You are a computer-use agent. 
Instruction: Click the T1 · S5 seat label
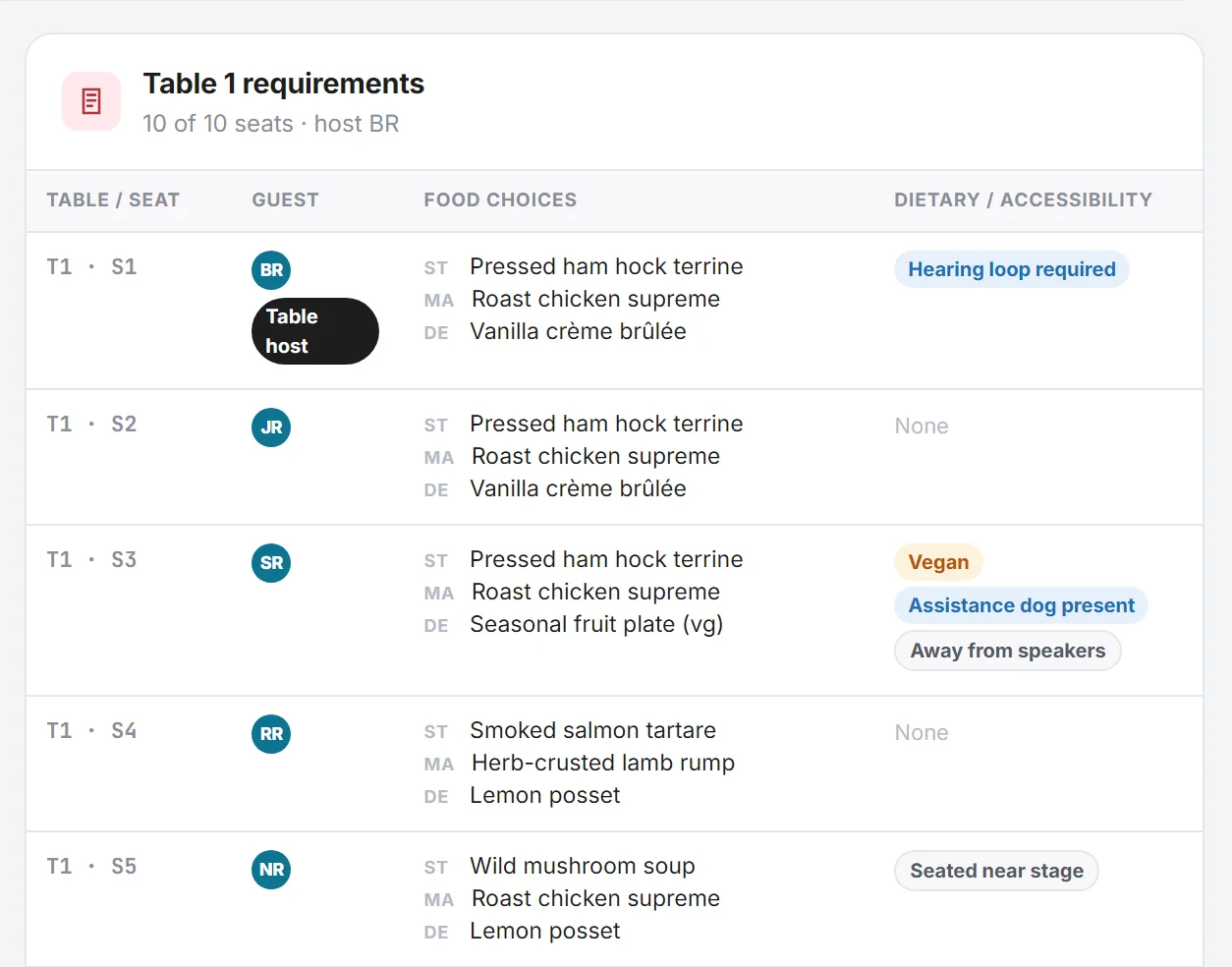(91, 867)
